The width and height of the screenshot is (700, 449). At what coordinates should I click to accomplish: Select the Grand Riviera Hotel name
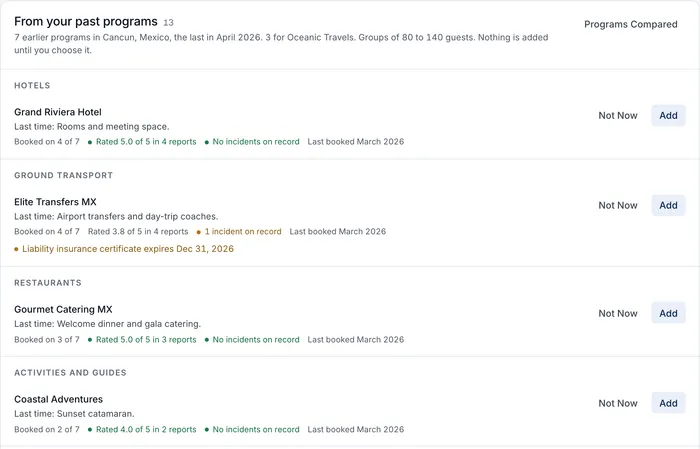58,112
